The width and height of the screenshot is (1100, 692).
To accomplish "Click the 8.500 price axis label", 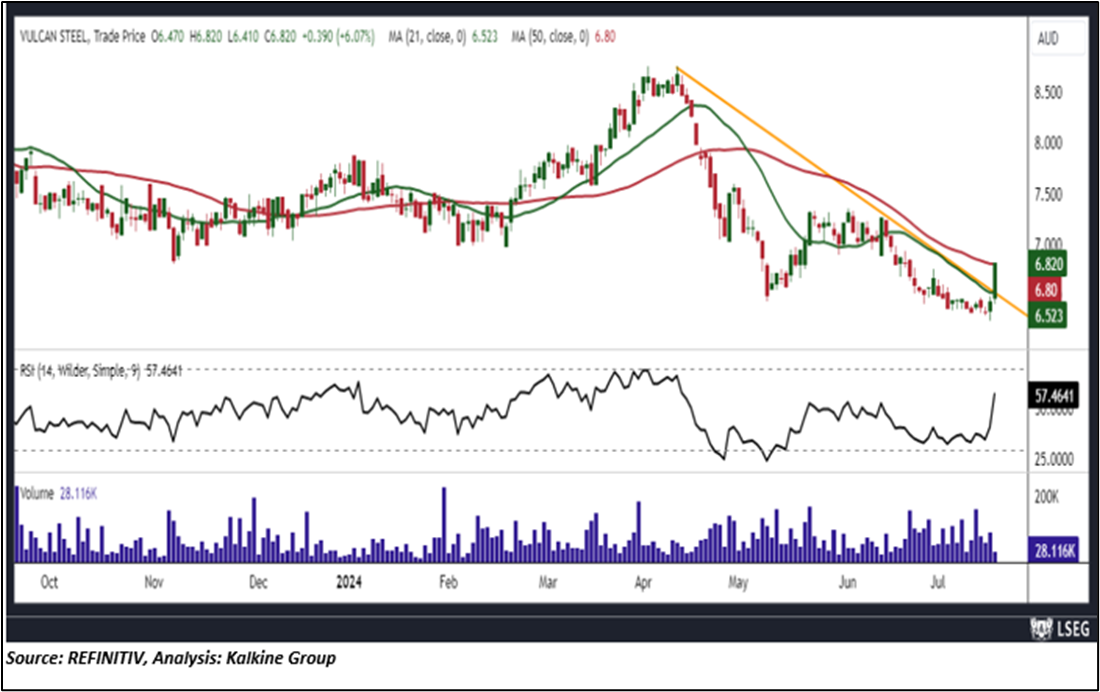I will tap(1048, 93).
